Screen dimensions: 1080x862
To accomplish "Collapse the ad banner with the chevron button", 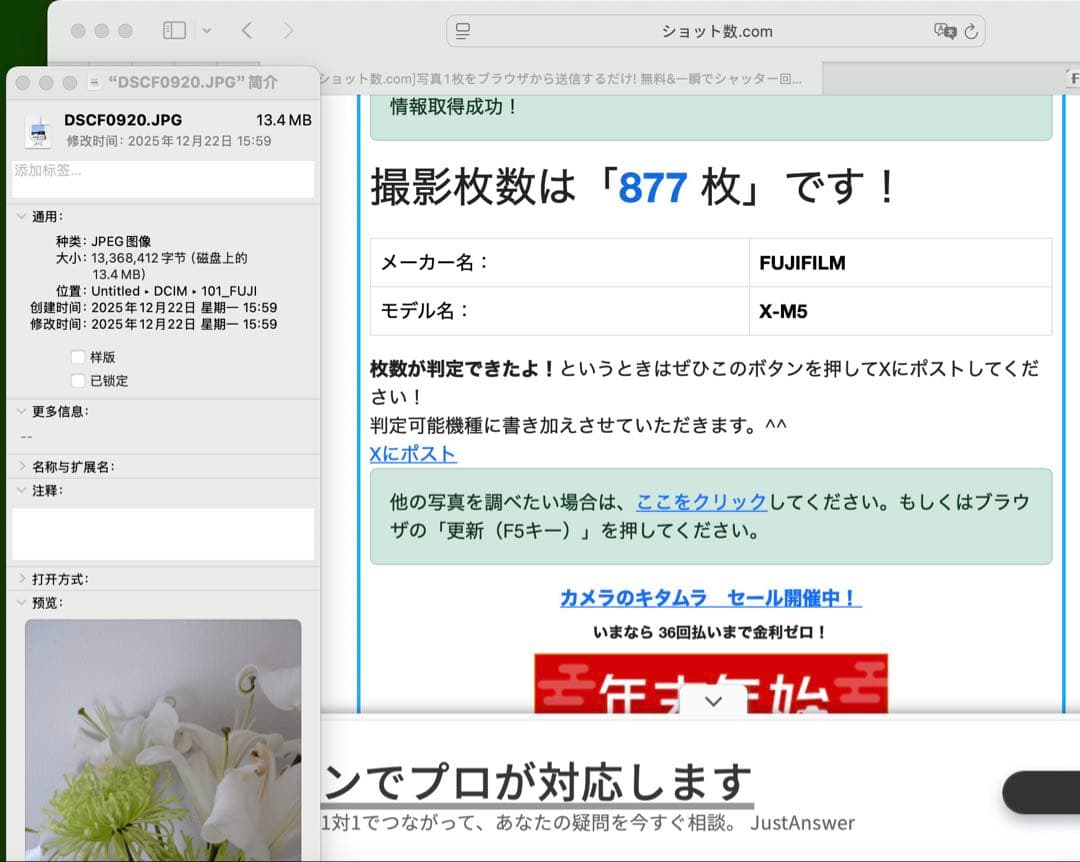I will tap(713, 702).
